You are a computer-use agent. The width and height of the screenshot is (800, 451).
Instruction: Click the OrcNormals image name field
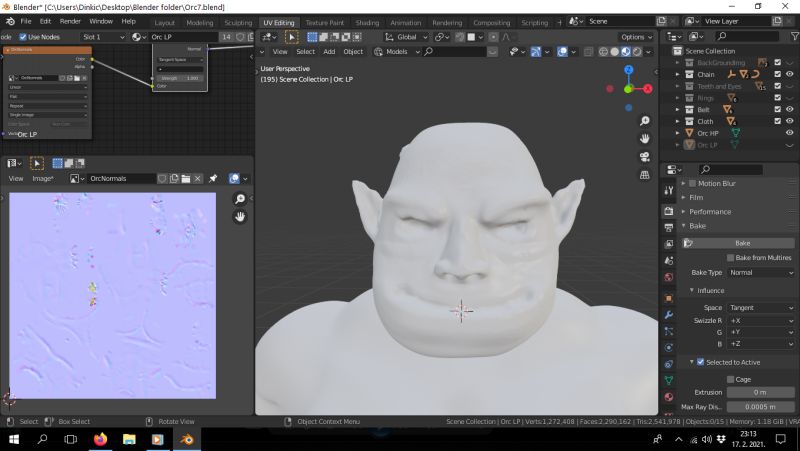pos(122,179)
